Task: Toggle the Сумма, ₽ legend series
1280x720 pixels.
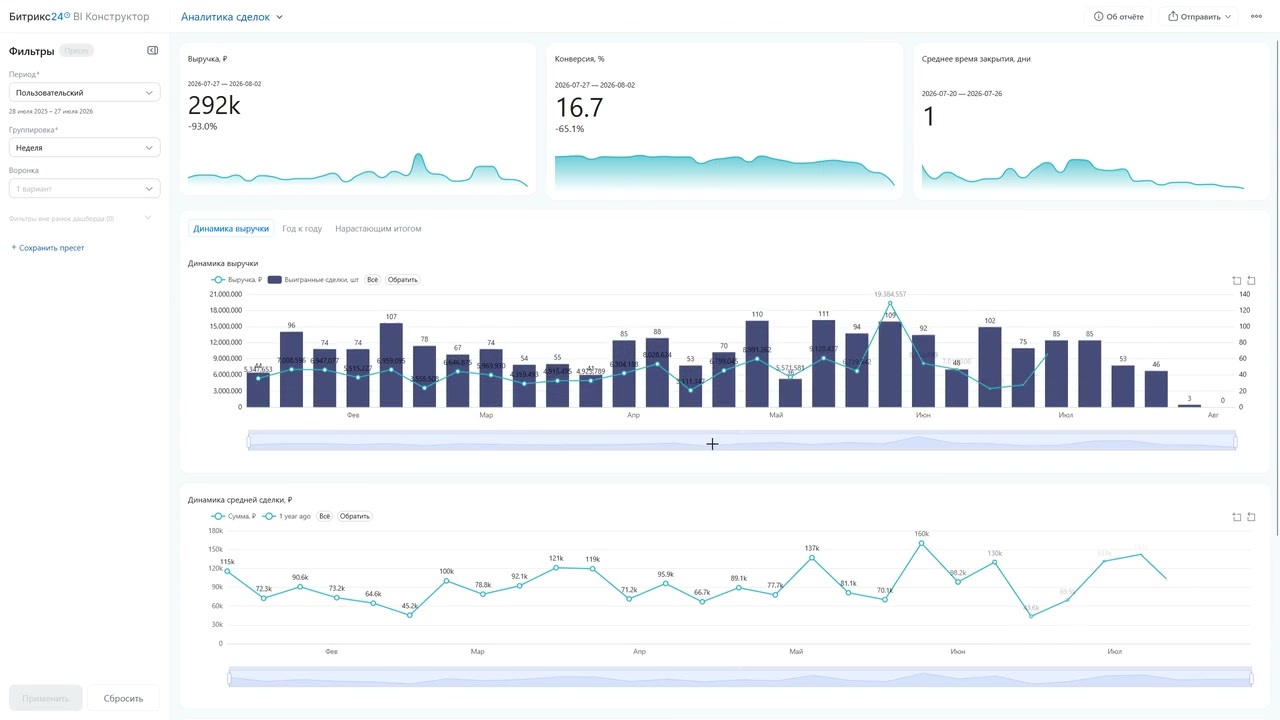Action: pos(234,517)
